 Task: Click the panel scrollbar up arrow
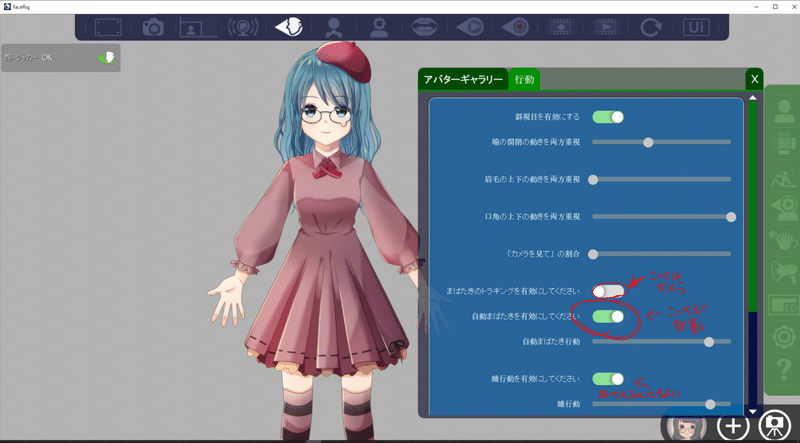[x=753, y=97]
